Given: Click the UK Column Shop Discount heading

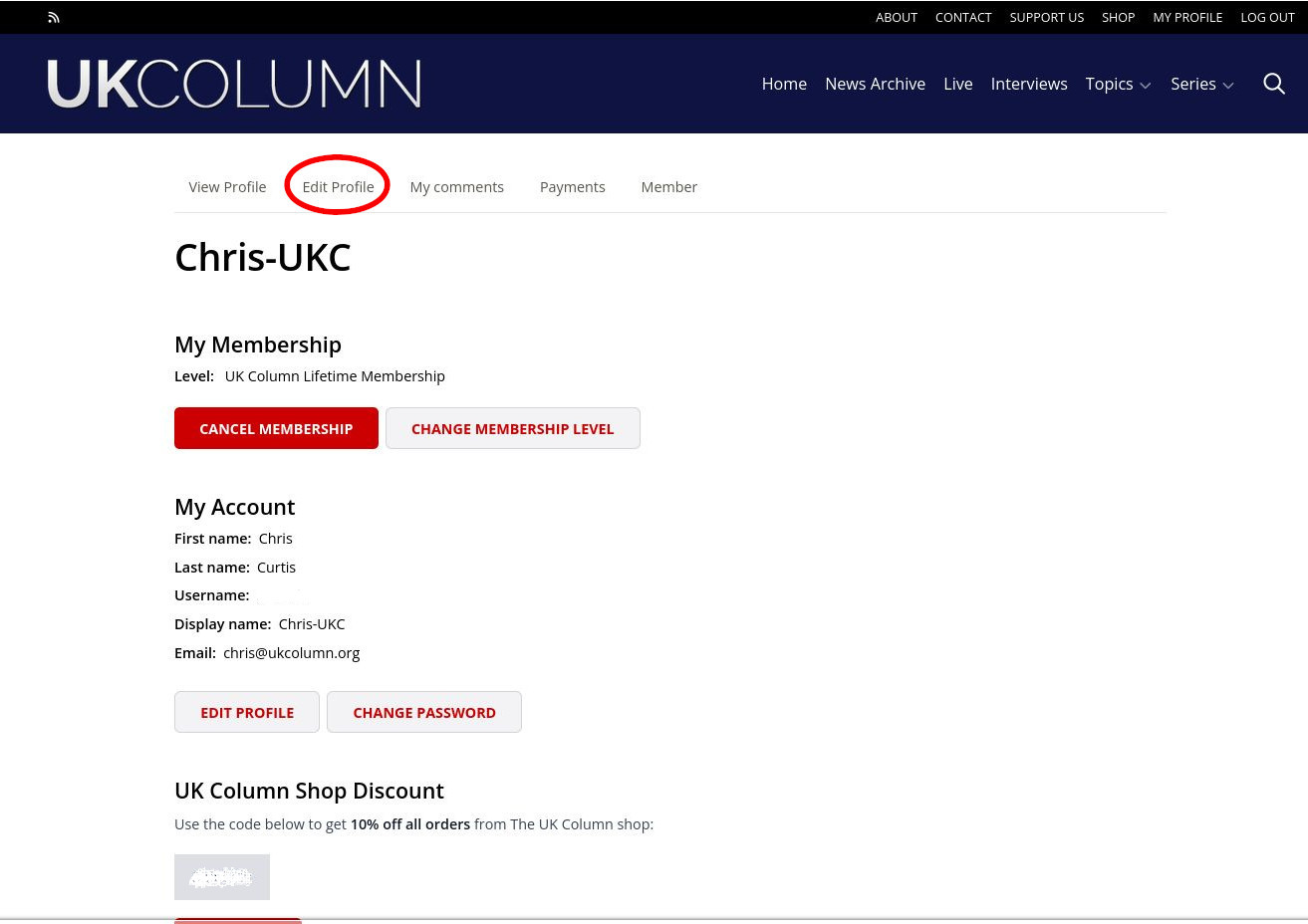Looking at the screenshot, I should [309, 791].
